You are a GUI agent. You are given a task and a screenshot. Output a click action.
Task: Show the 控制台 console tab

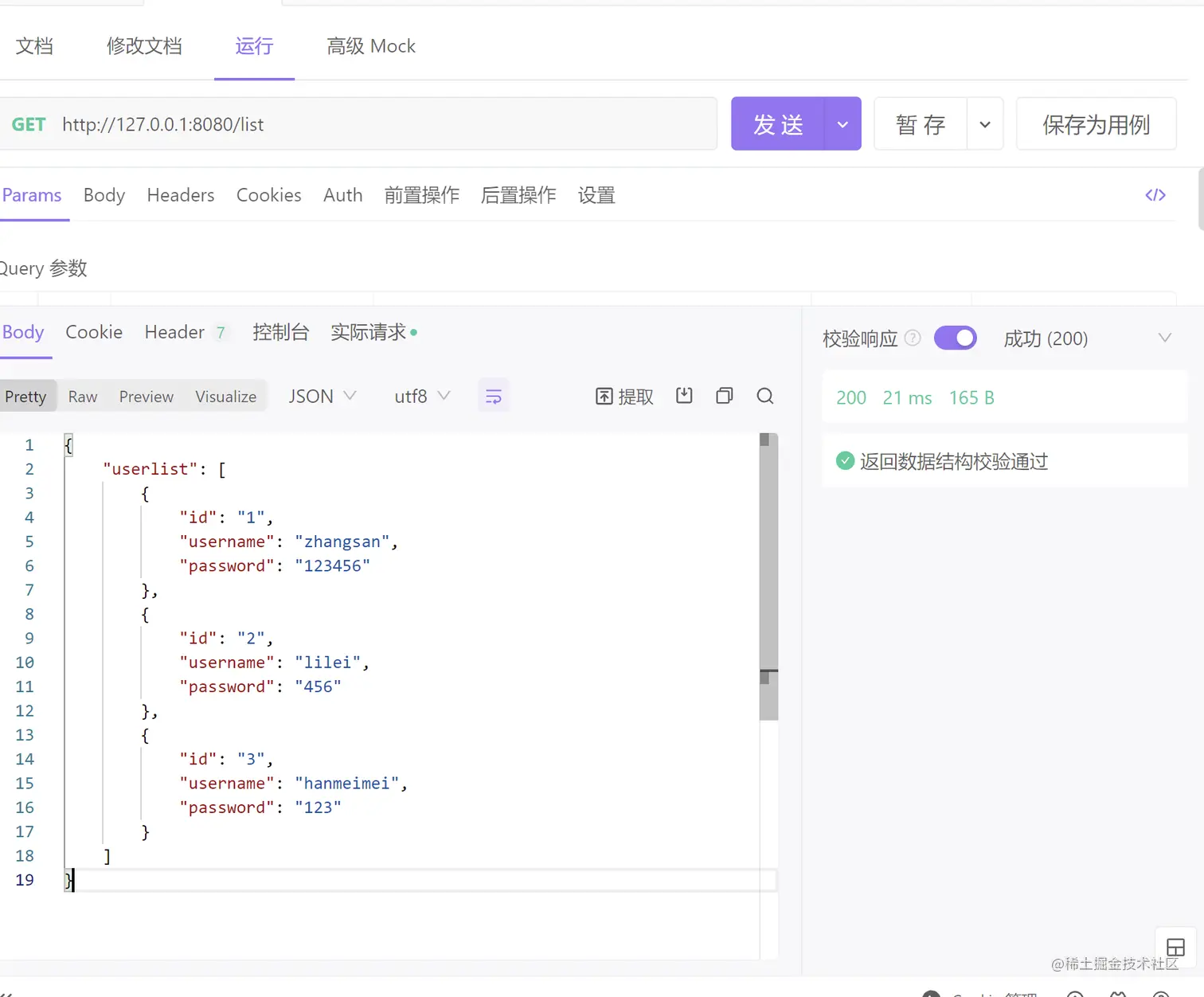[280, 332]
